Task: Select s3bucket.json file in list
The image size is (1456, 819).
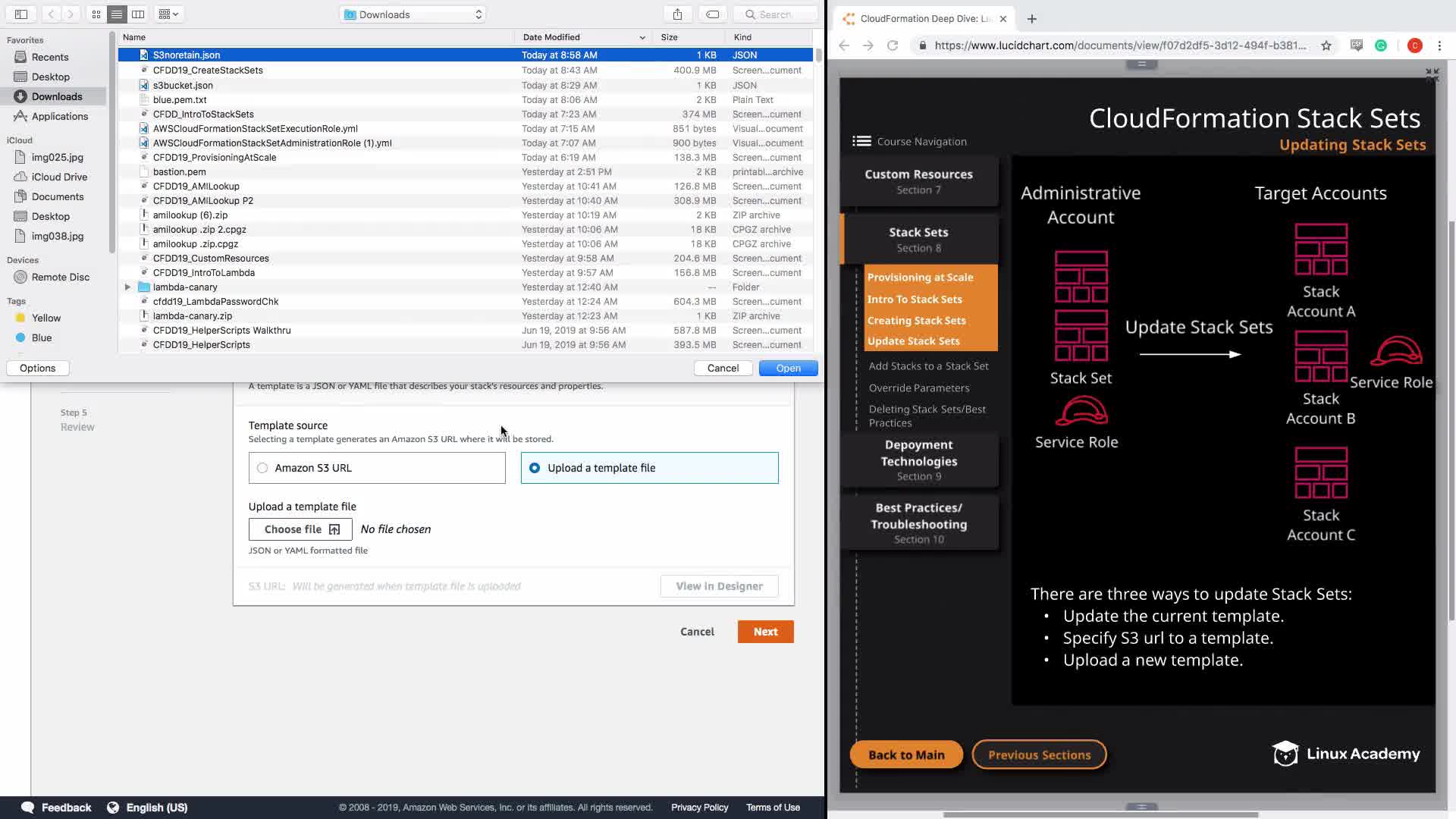Action: [x=183, y=85]
